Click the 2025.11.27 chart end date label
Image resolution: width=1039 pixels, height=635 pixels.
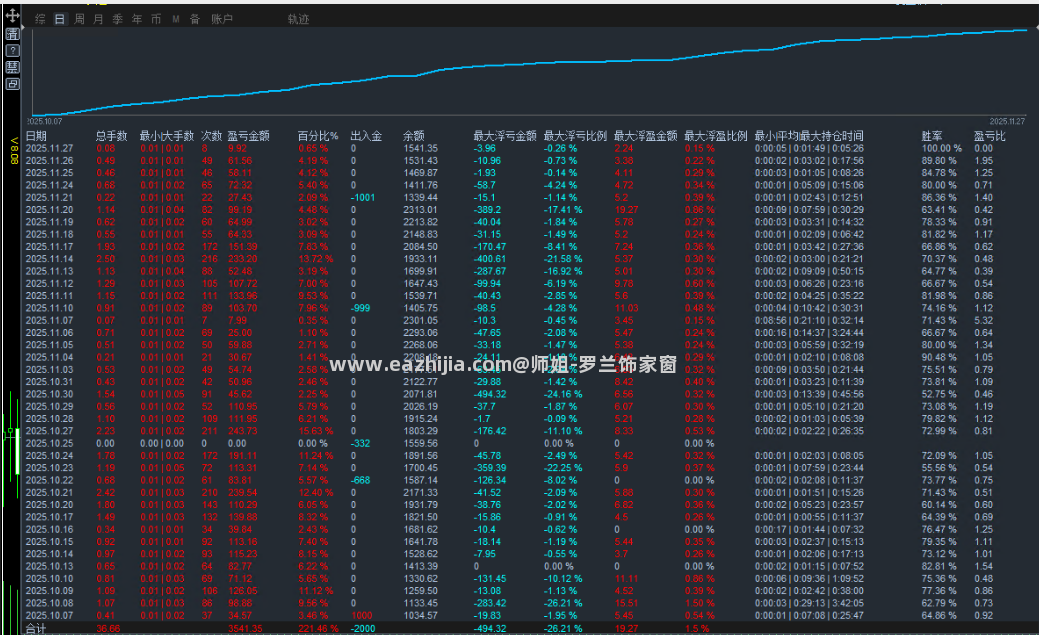pyautogui.click(x=1007, y=121)
